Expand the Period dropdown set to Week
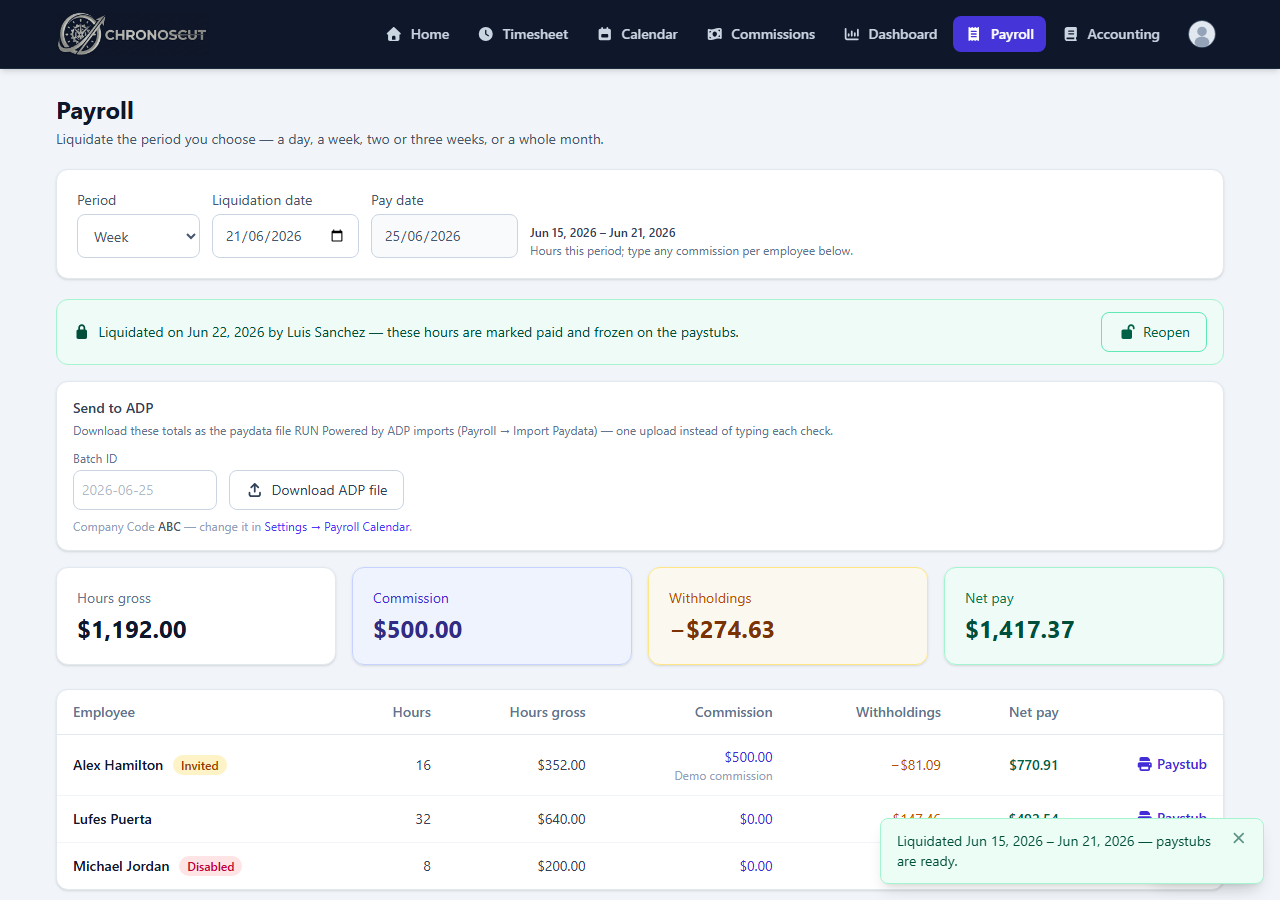The image size is (1280, 900). (138, 236)
